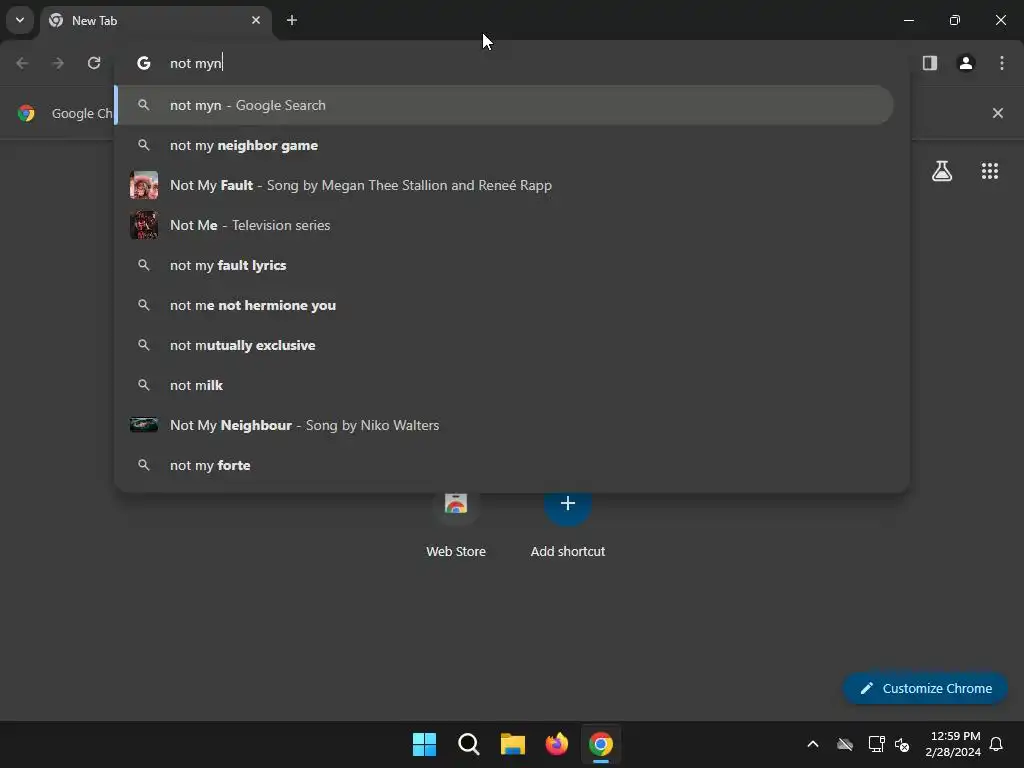This screenshot has width=1024, height=768.
Task: Select the New Tab tab
Action: coord(156,21)
